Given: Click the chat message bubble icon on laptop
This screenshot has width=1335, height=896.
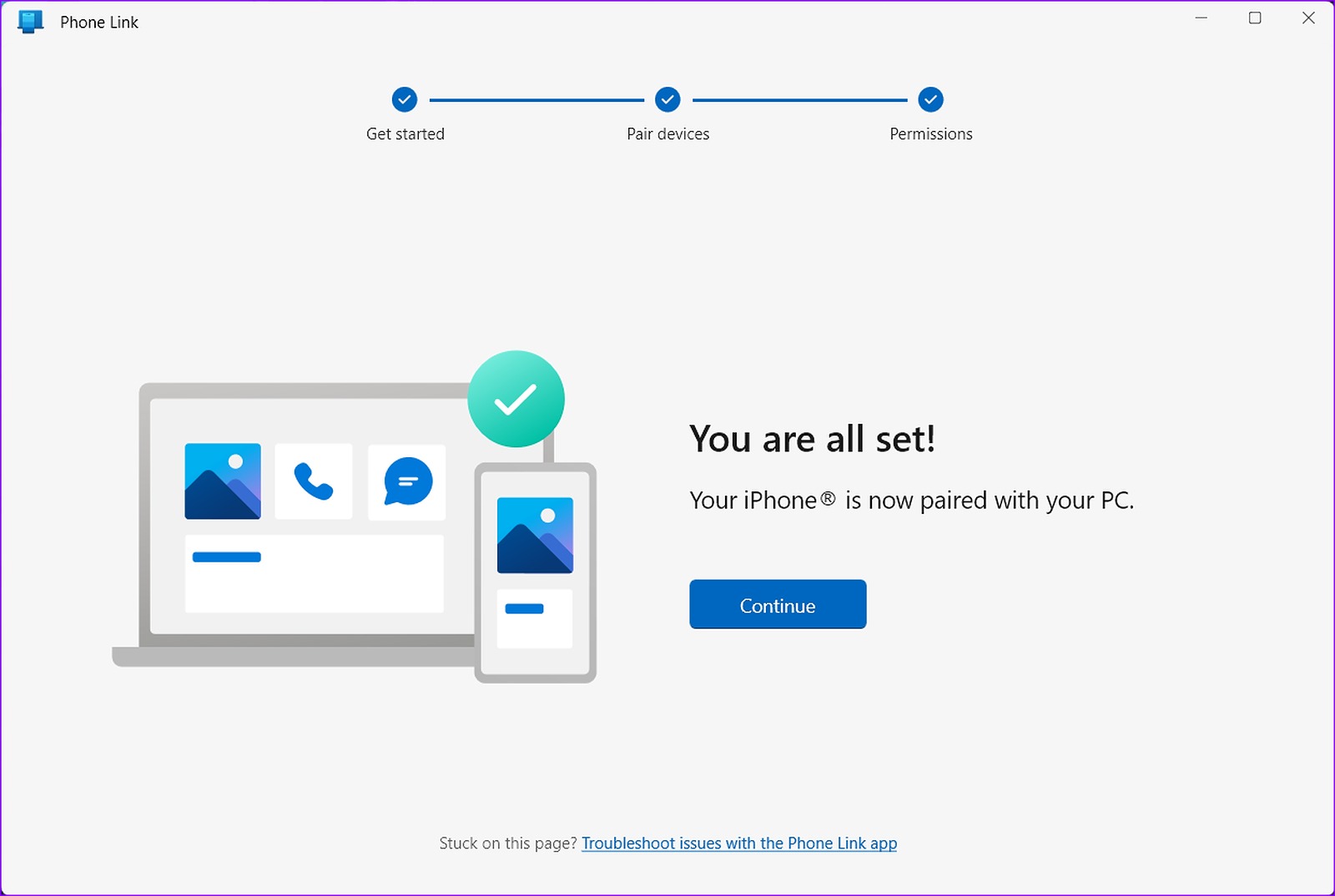Looking at the screenshot, I should [407, 482].
